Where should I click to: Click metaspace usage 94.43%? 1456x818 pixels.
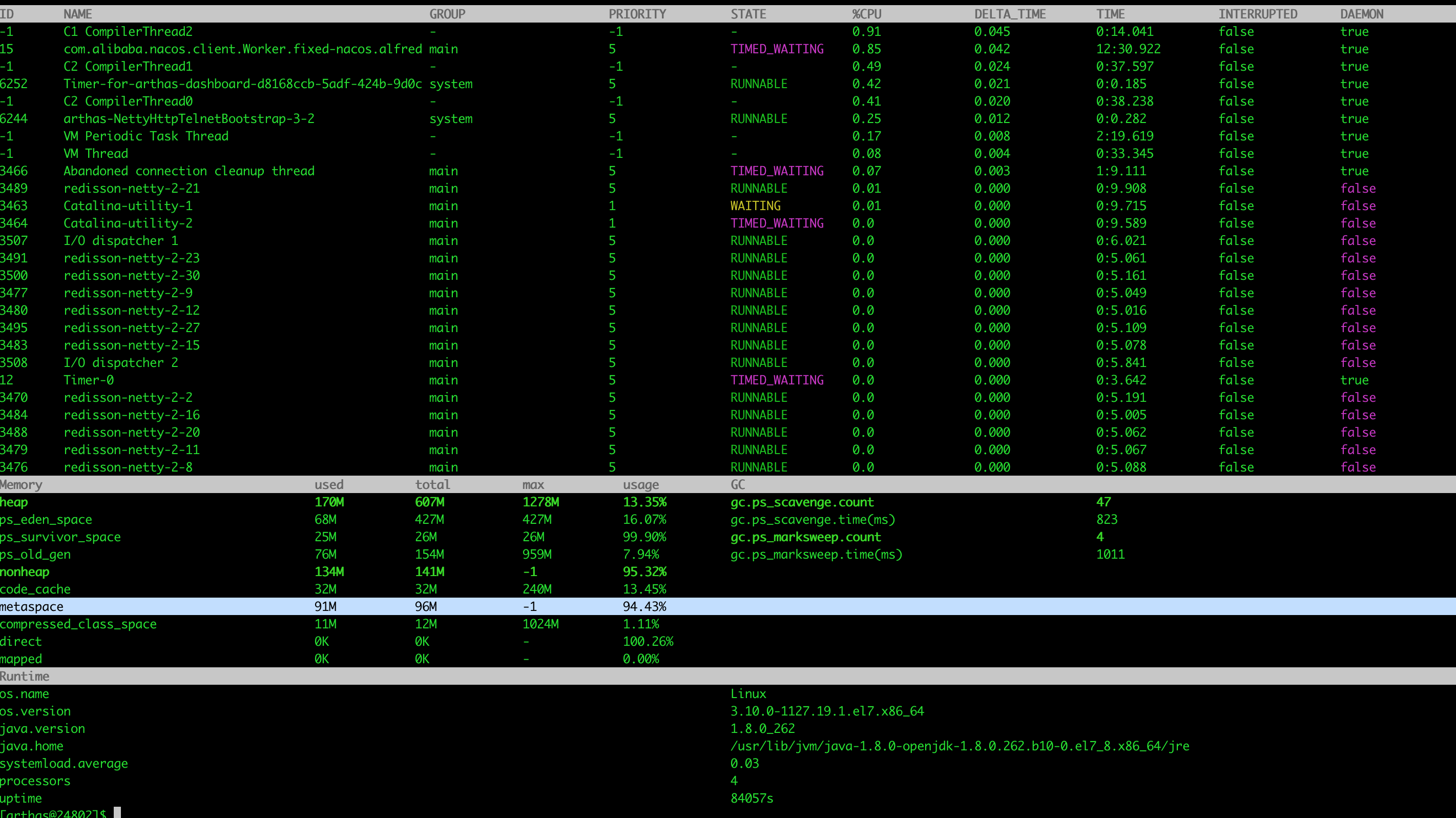click(644, 607)
